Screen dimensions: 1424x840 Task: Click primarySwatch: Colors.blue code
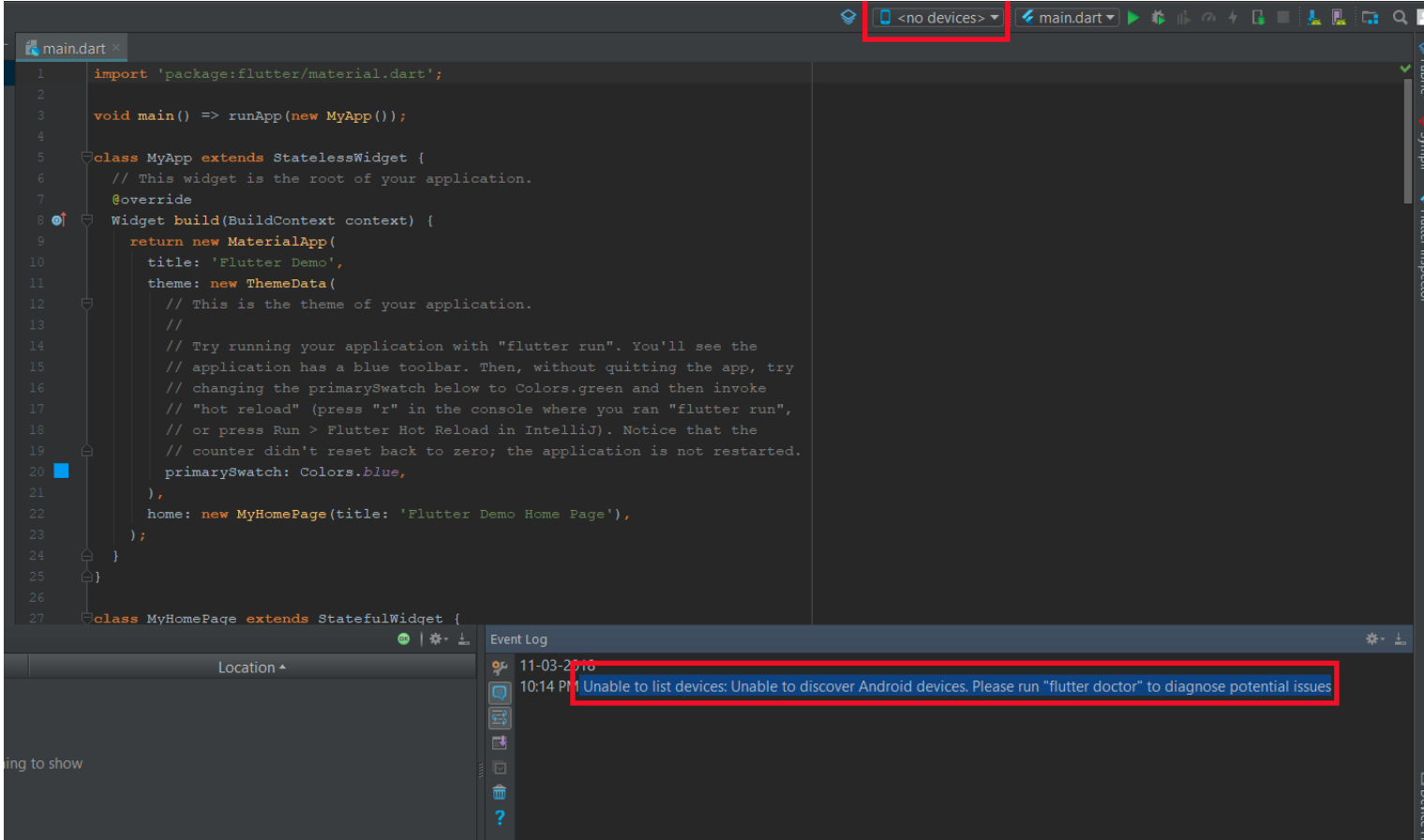click(x=285, y=472)
